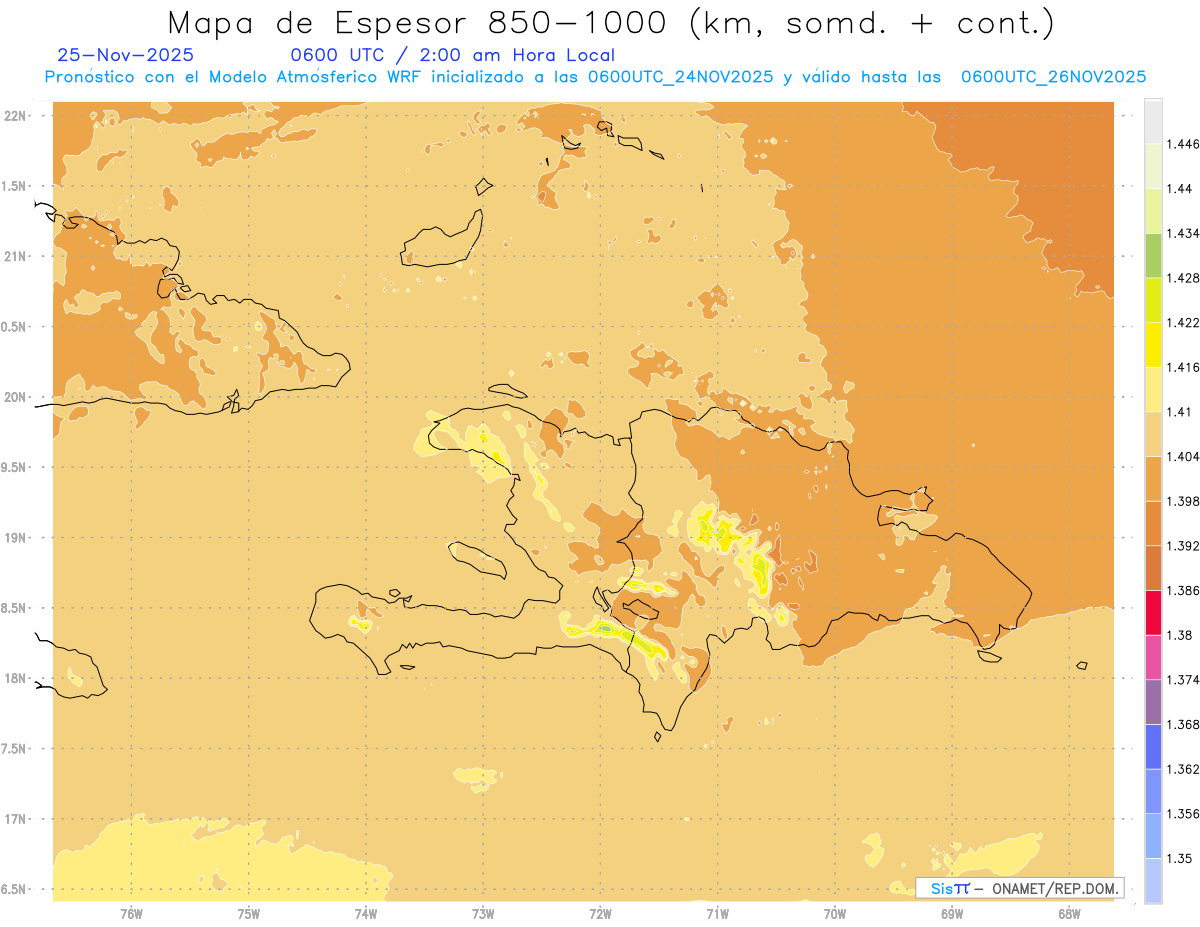Image resolution: width=1200 pixels, height=927 pixels.
Task: Click the legend value 1.44
Action: (x=1179, y=188)
